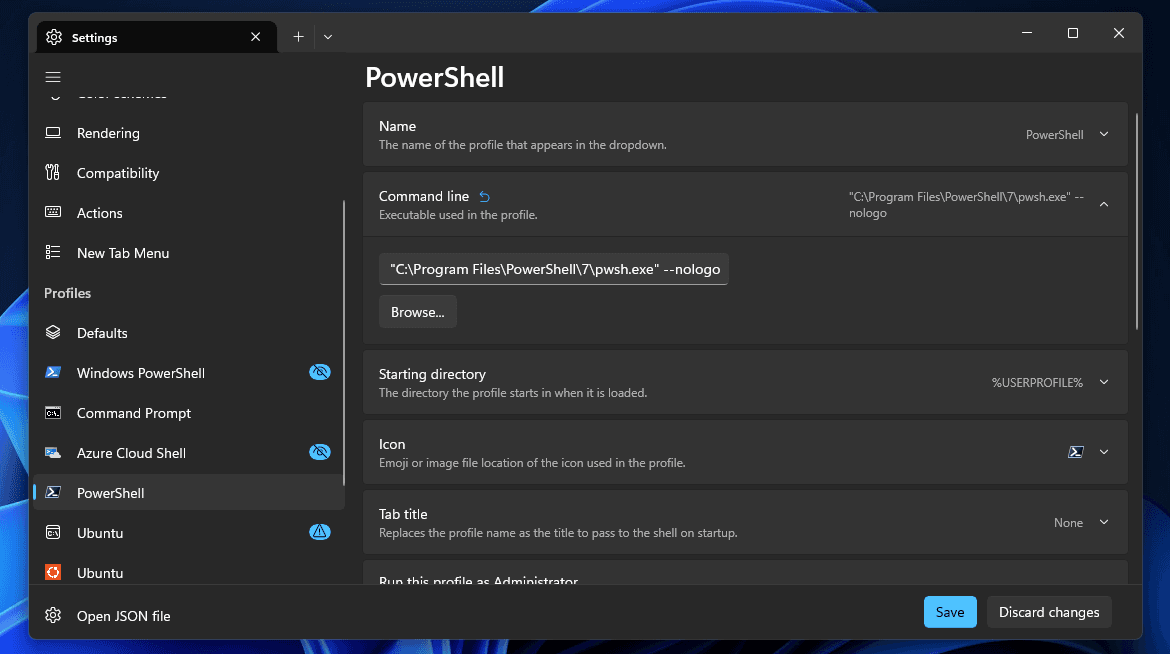
Task: Reset Command line to inherited value
Action: 484,196
